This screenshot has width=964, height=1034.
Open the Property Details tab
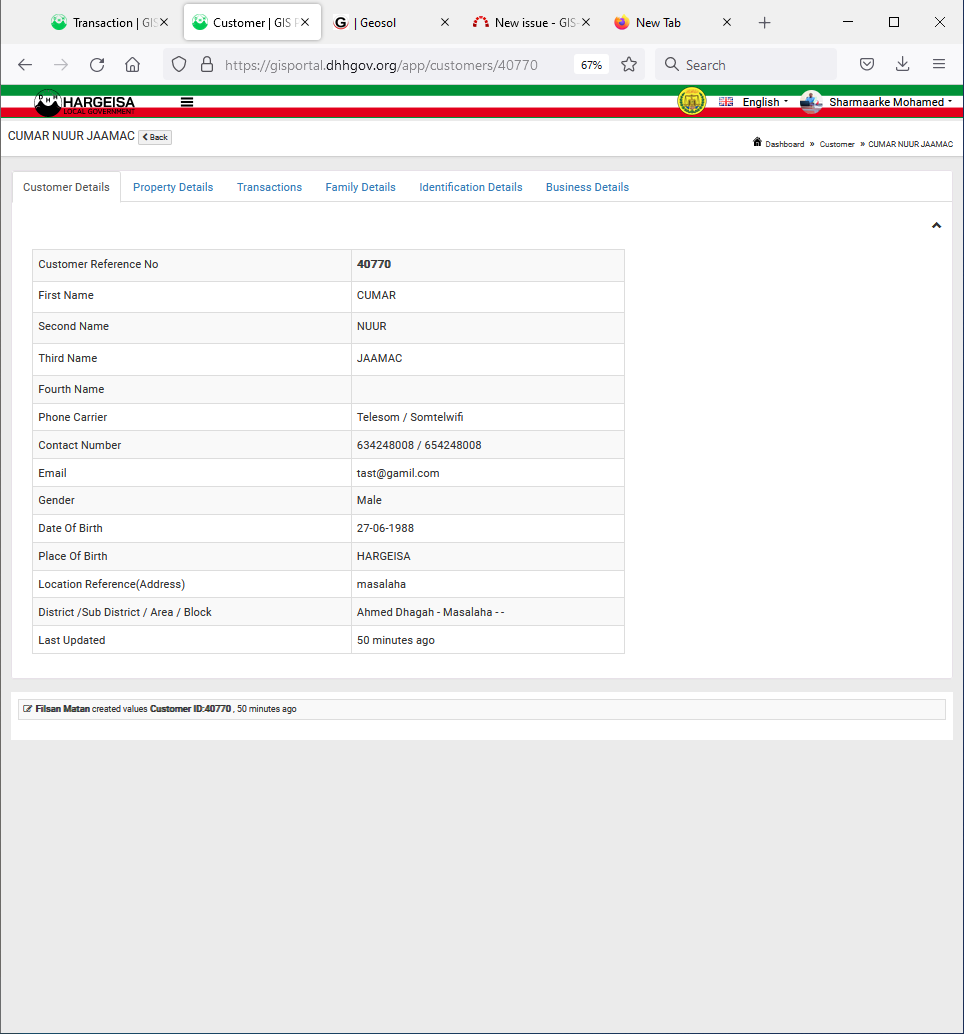click(x=173, y=187)
